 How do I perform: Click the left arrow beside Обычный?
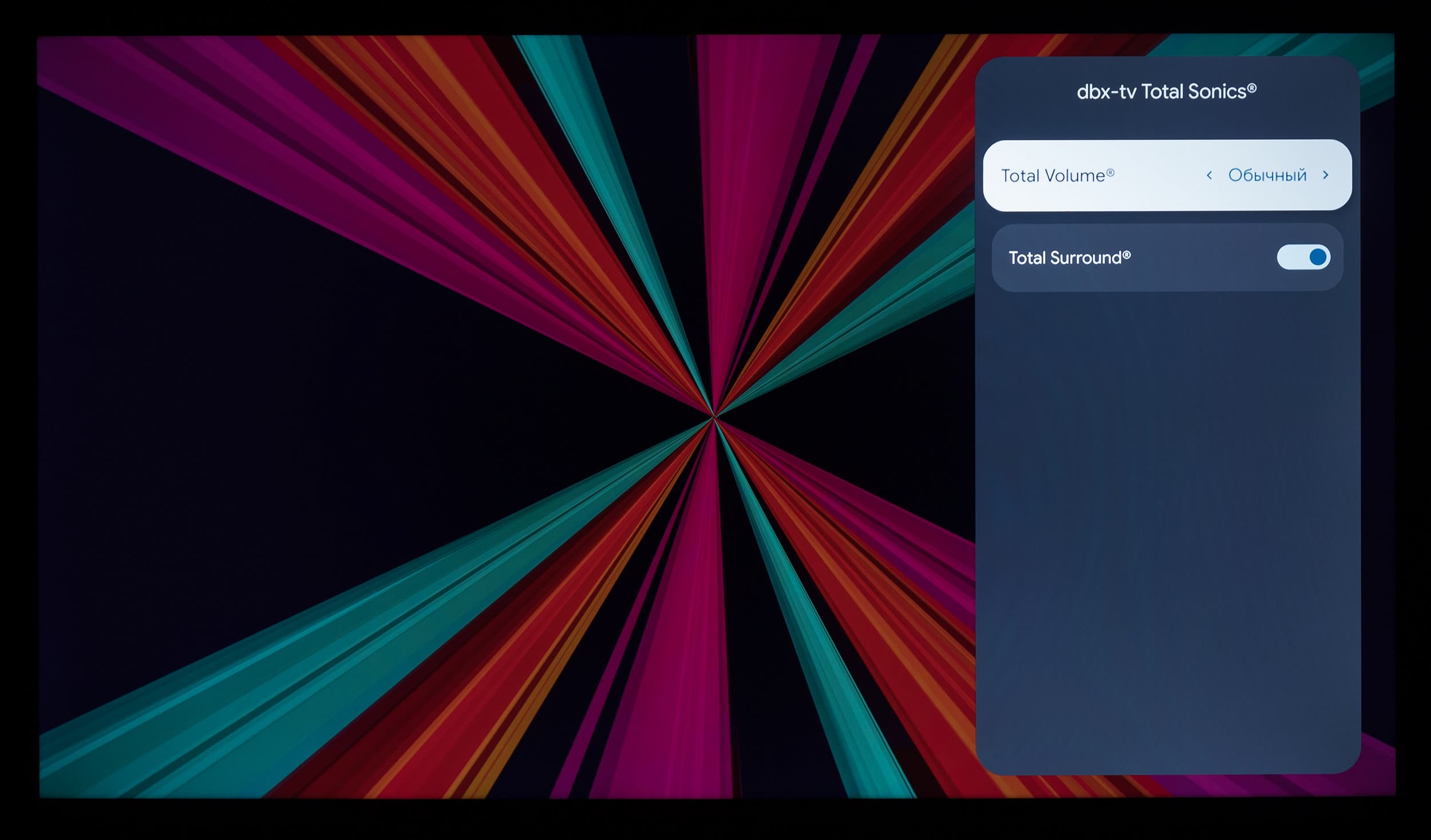1209,175
